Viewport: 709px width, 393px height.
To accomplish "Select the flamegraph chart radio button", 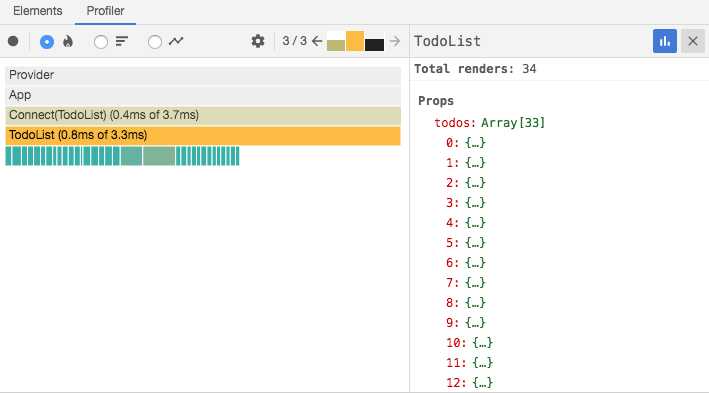I will 47,42.
